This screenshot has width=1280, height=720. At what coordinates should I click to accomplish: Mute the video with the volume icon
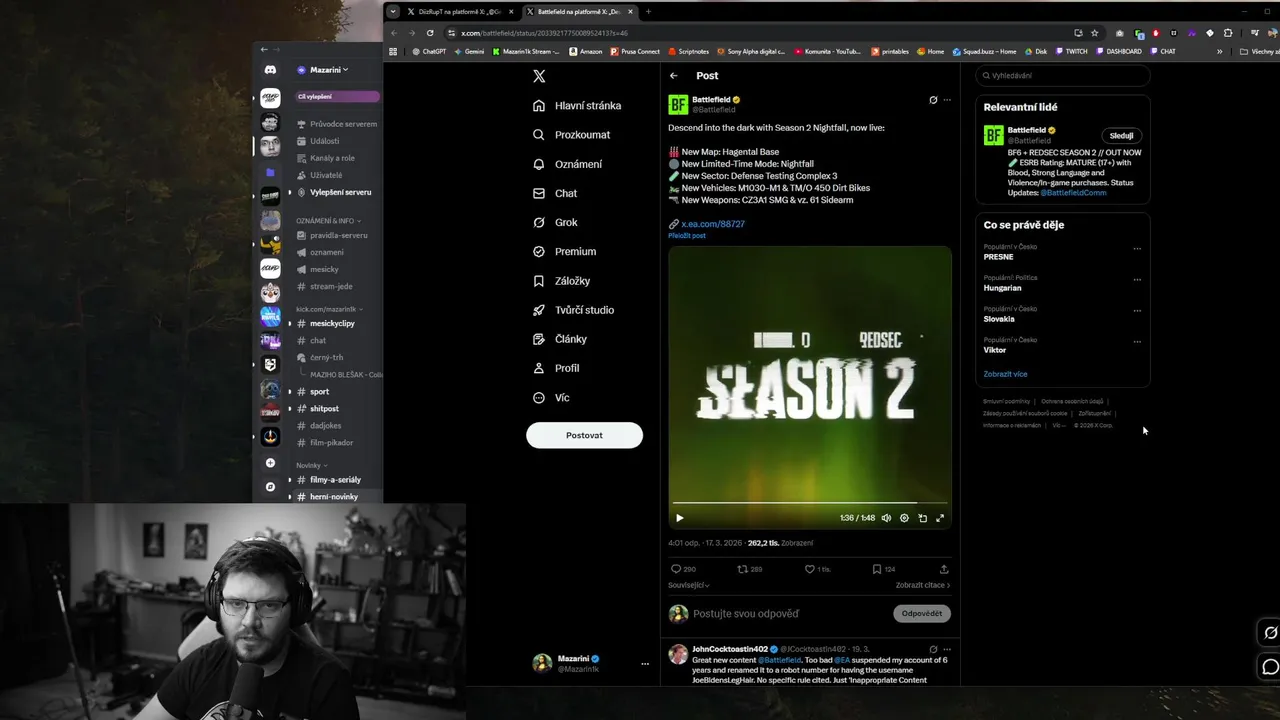tap(886, 518)
